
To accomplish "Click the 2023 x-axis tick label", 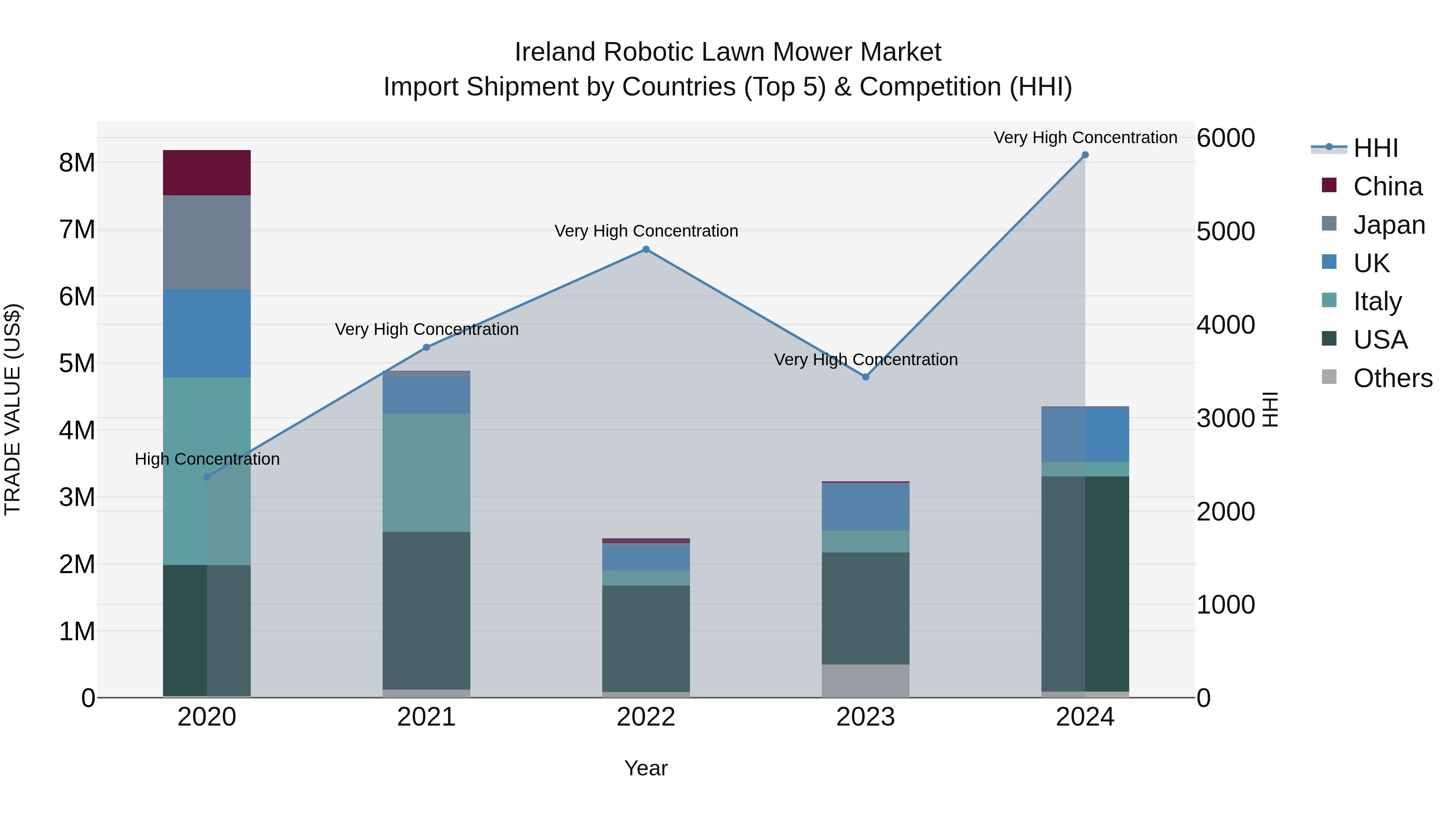I will point(866,717).
